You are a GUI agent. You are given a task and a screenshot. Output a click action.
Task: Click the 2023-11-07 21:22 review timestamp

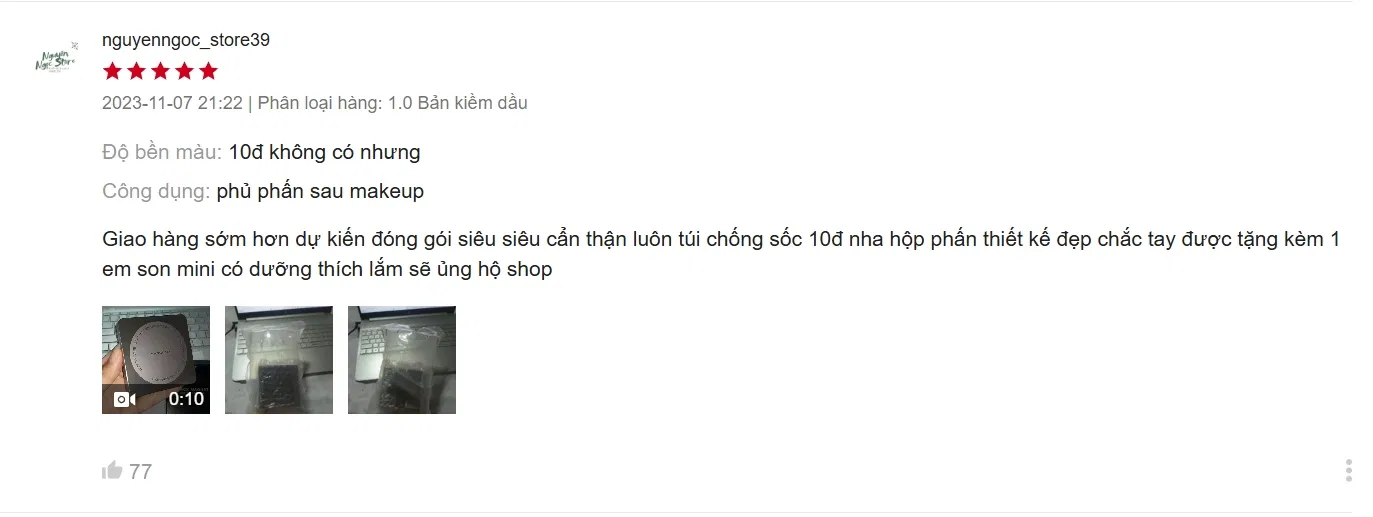click(x=172, y=103)
